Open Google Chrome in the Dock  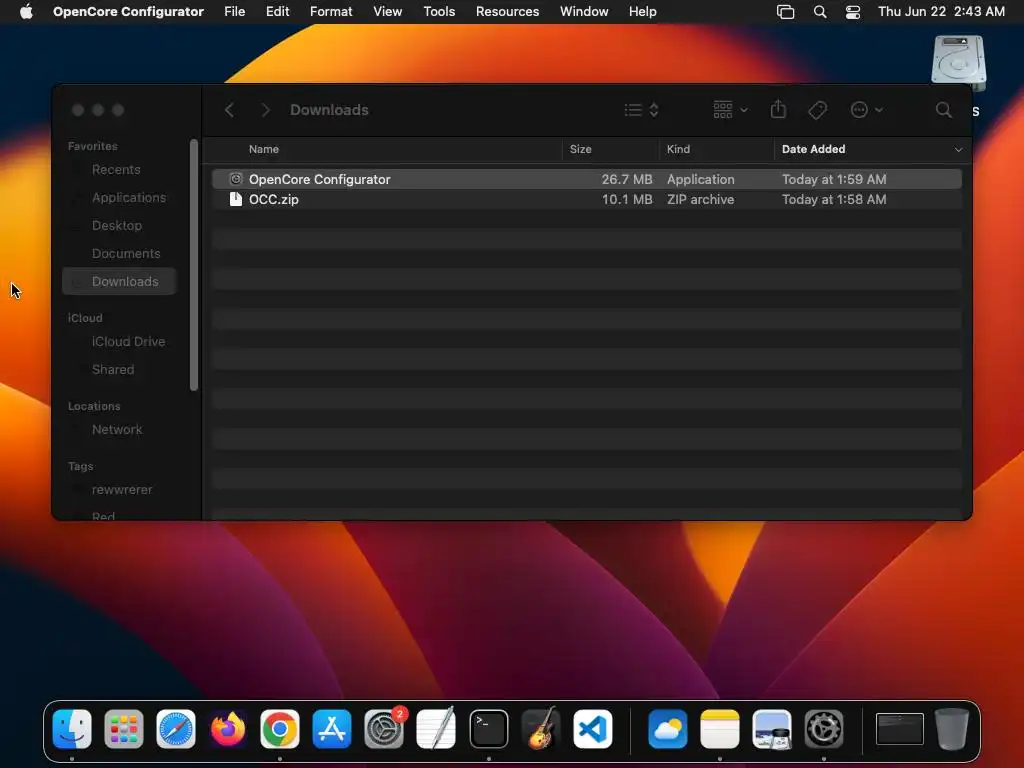point(280,729)
